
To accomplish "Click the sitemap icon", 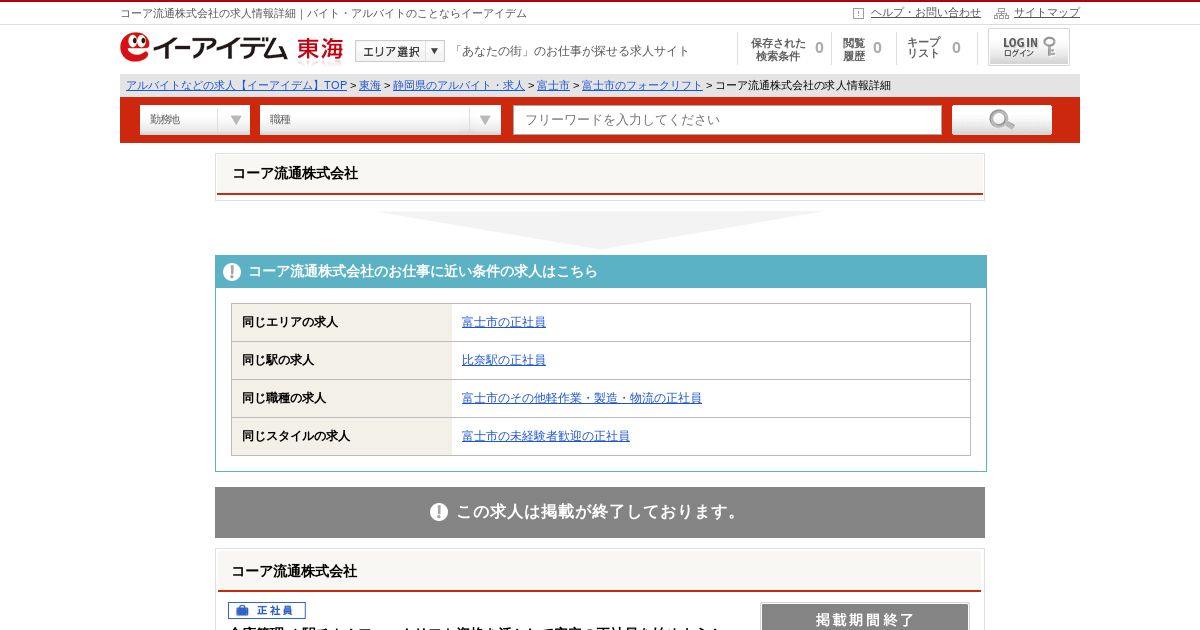I will pos(1001,13).
